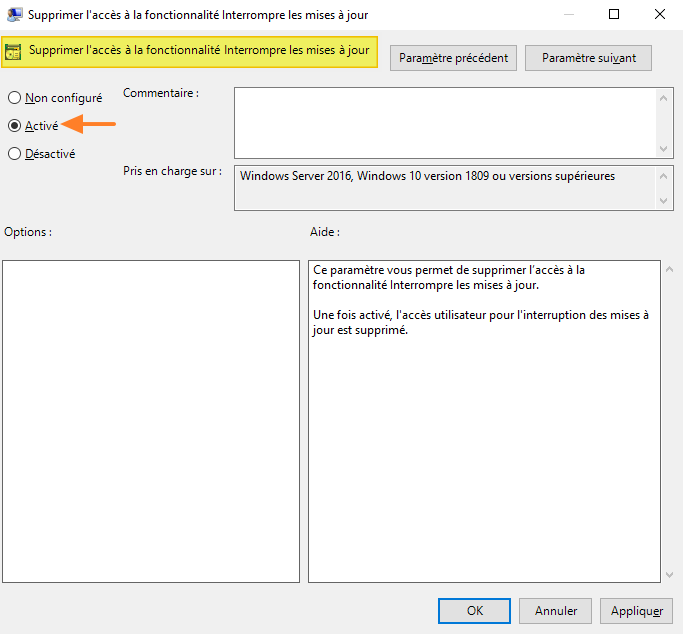Click the yellow header policy title text
Viewport: 683px width, 634px height.
coord(199,50)
